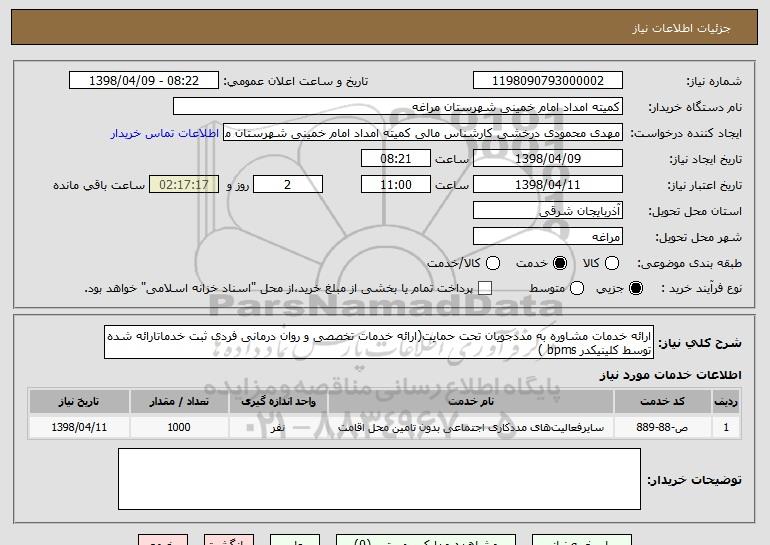This screenshot has height=545, width=770.
Task: Enable the treasury bonds payment checkbox
Action: pyautogui.click(x=486, y=289)
